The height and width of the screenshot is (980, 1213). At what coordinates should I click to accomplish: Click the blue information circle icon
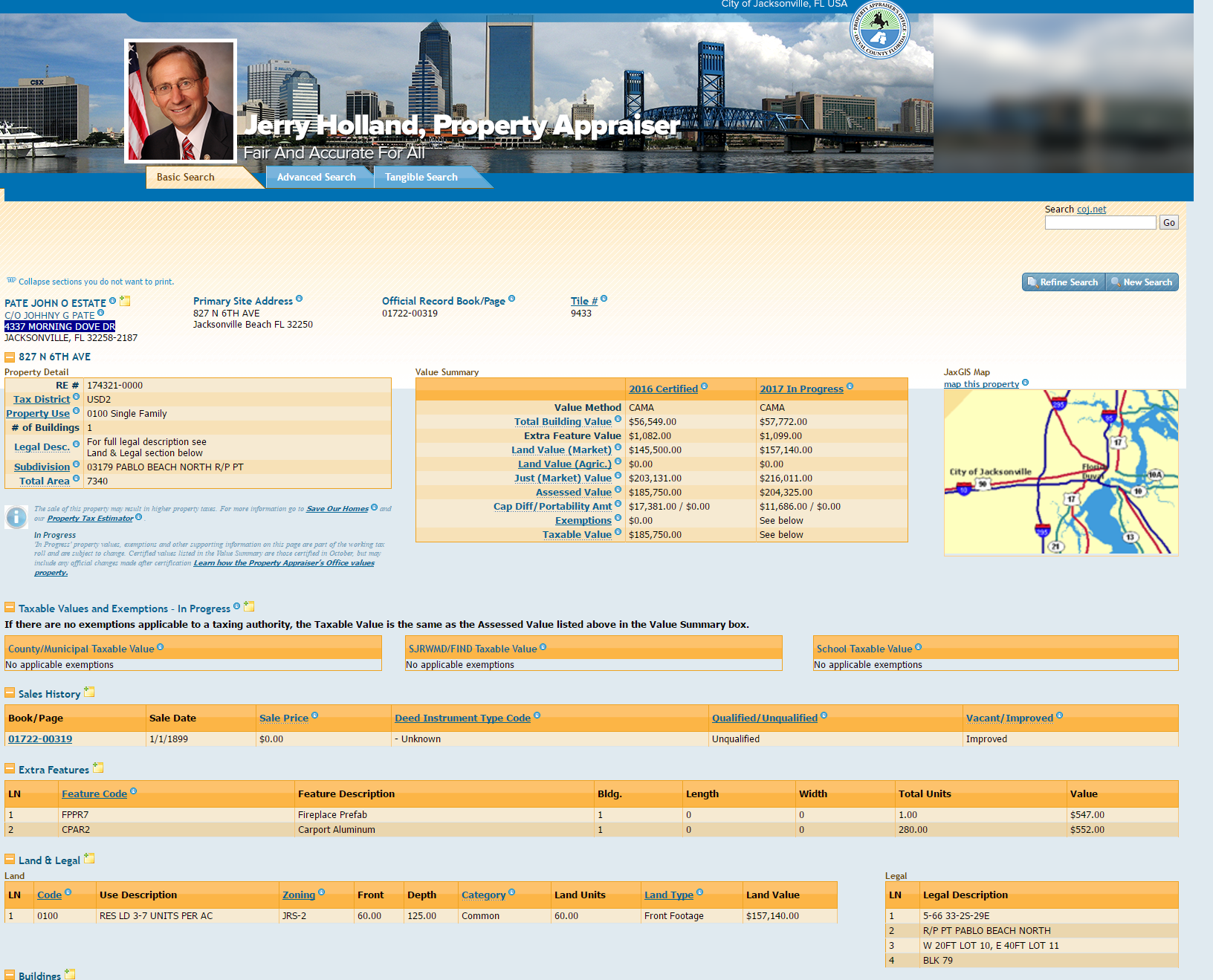coord(16,517)
